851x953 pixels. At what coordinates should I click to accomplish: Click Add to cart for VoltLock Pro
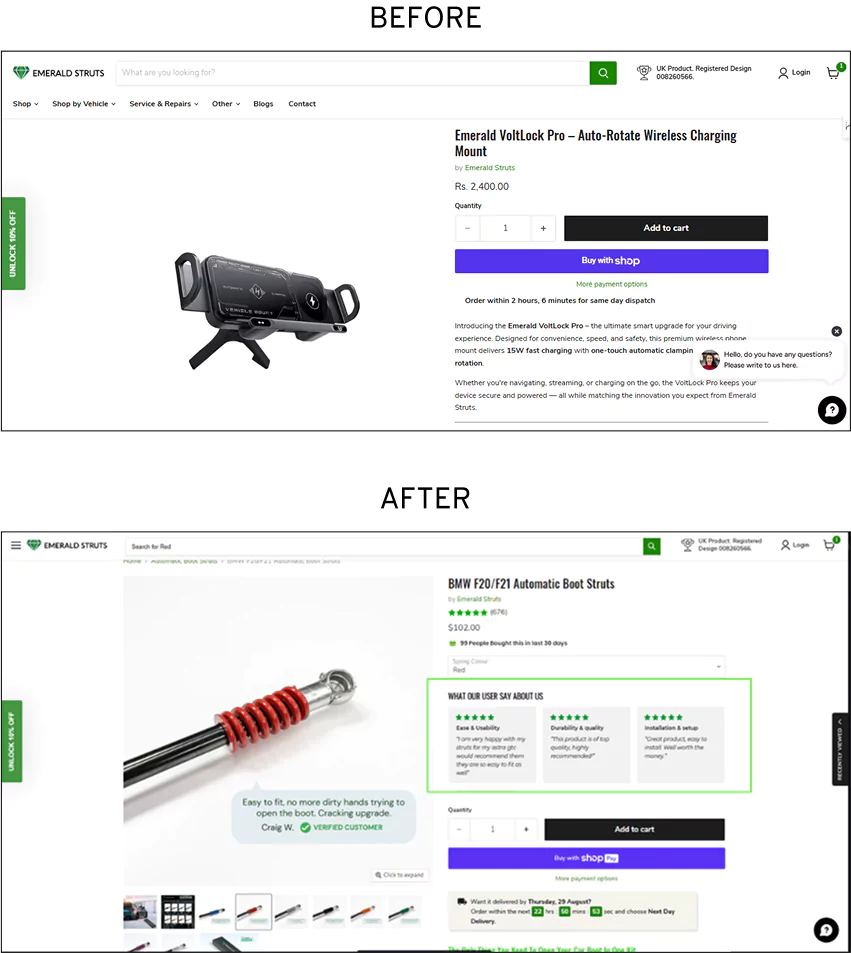click(666, 228)
